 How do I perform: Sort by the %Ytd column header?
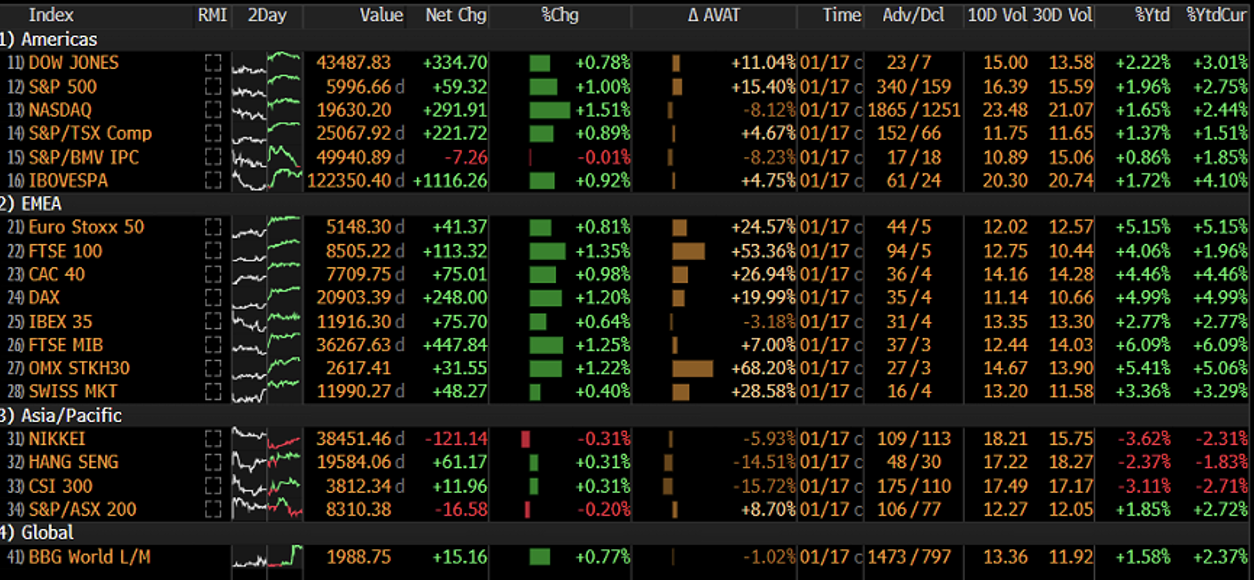(1152, 15)
